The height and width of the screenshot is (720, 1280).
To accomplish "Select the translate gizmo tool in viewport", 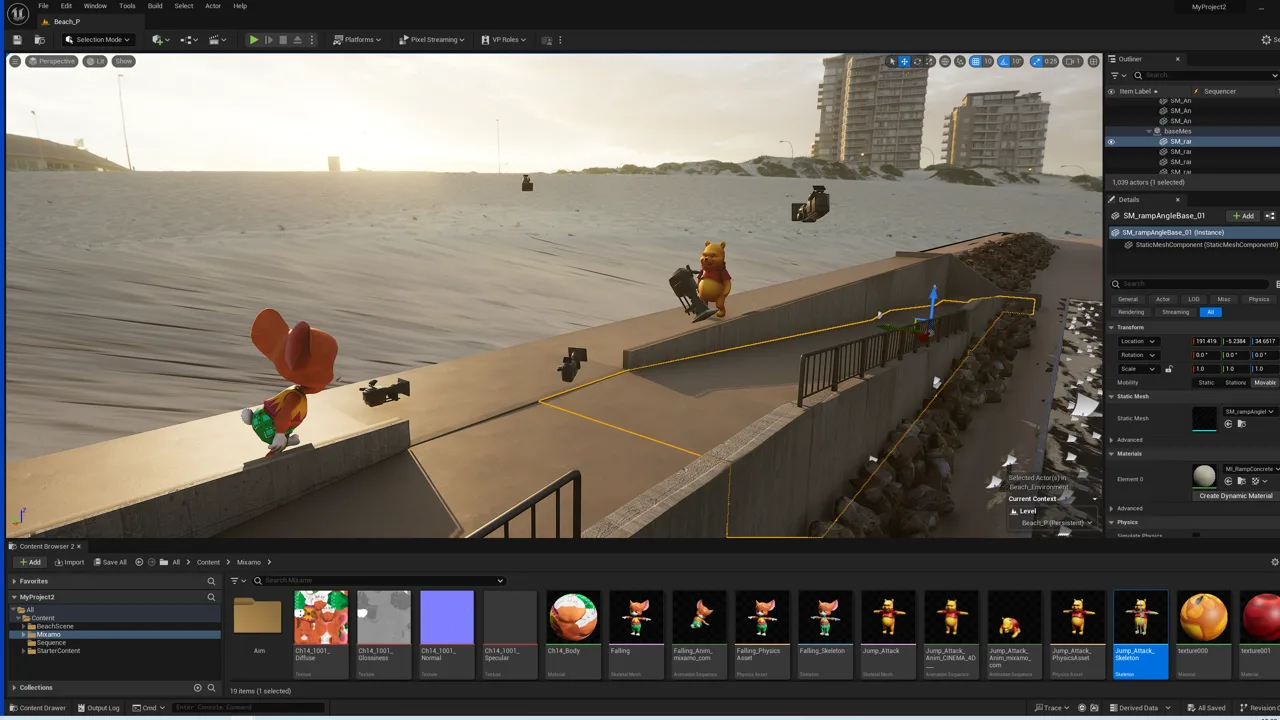I will [x=904, y=61].
